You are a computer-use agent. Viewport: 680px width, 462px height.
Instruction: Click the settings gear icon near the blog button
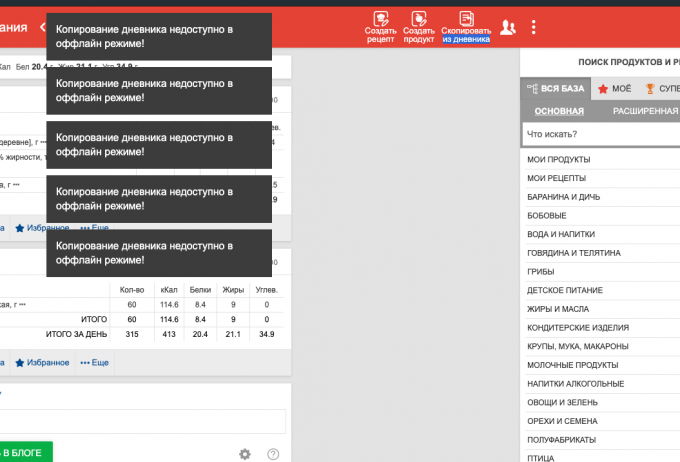[245, 454]
